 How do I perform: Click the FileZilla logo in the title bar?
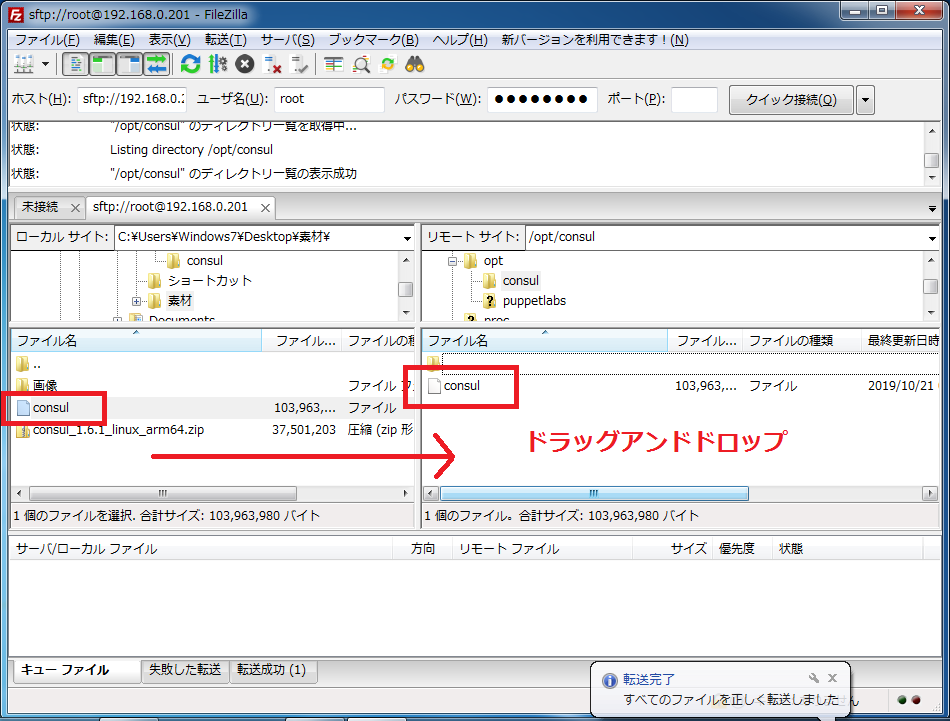[16, 14]
